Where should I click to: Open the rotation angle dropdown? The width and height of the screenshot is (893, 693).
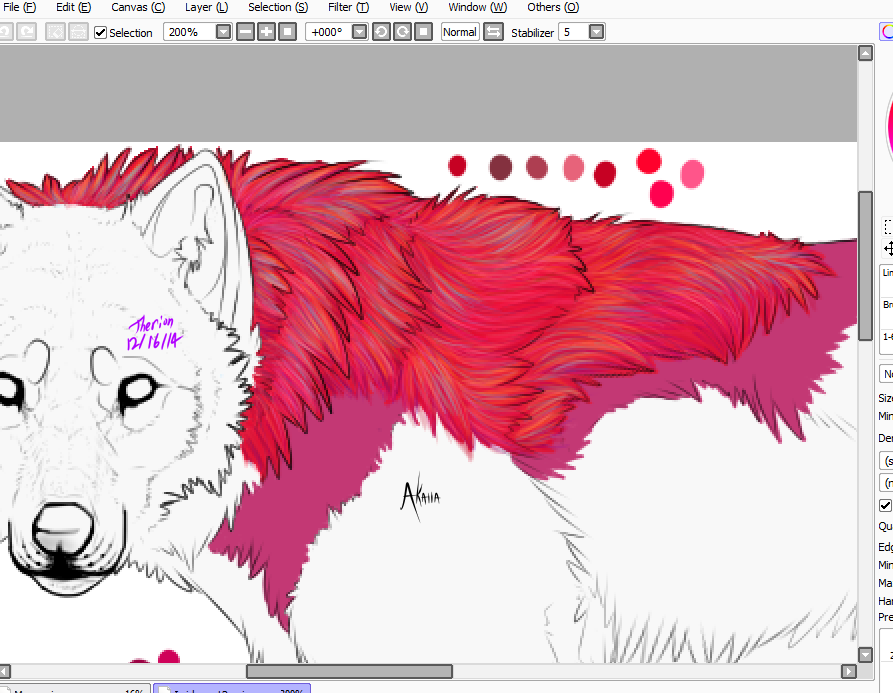359,32
